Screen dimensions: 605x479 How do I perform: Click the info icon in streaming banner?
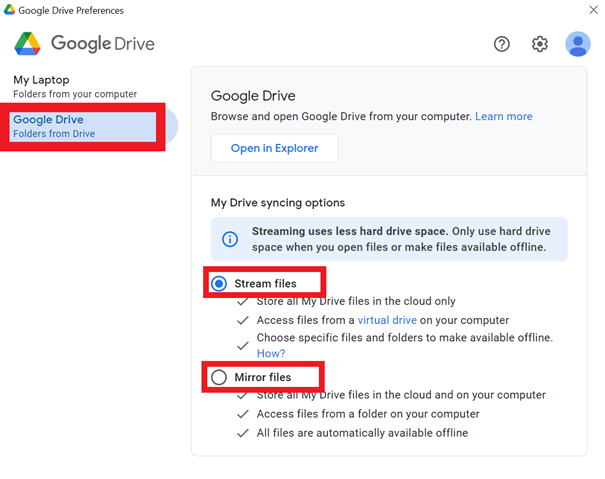pos(230,239)
